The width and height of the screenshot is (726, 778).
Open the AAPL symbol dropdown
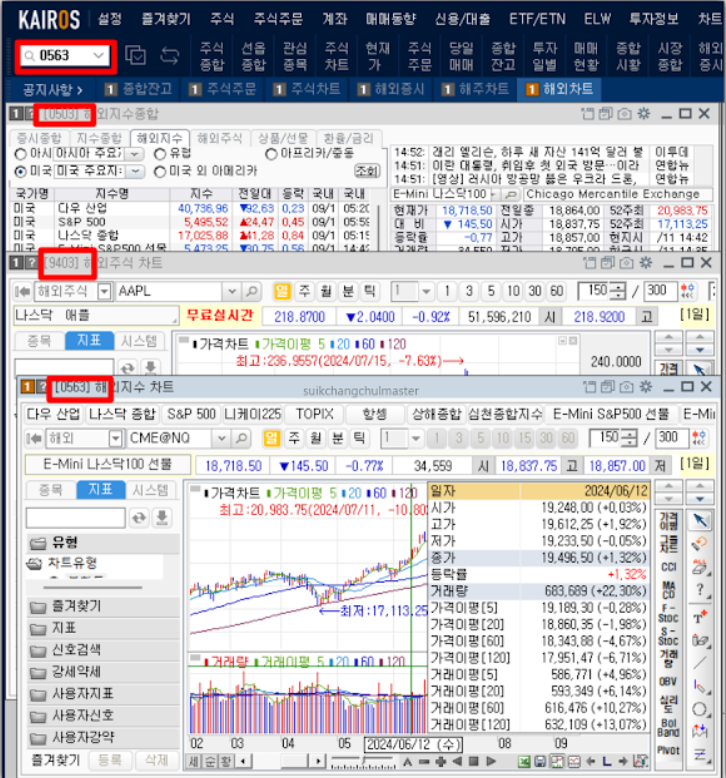coord(232,291)
